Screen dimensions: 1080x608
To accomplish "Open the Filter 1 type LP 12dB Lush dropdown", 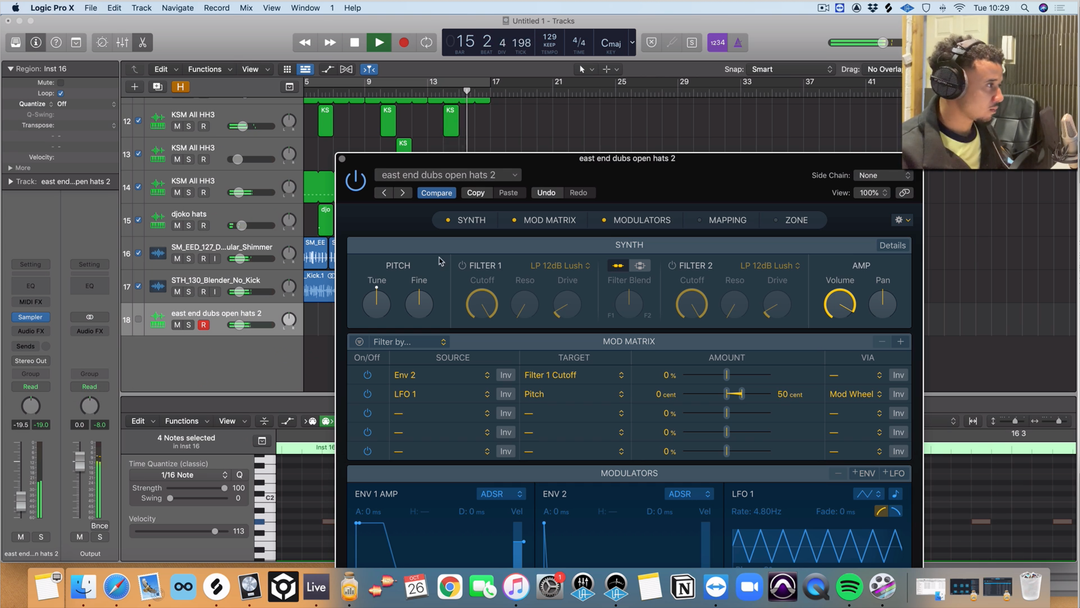I will [x=560, y=266].
